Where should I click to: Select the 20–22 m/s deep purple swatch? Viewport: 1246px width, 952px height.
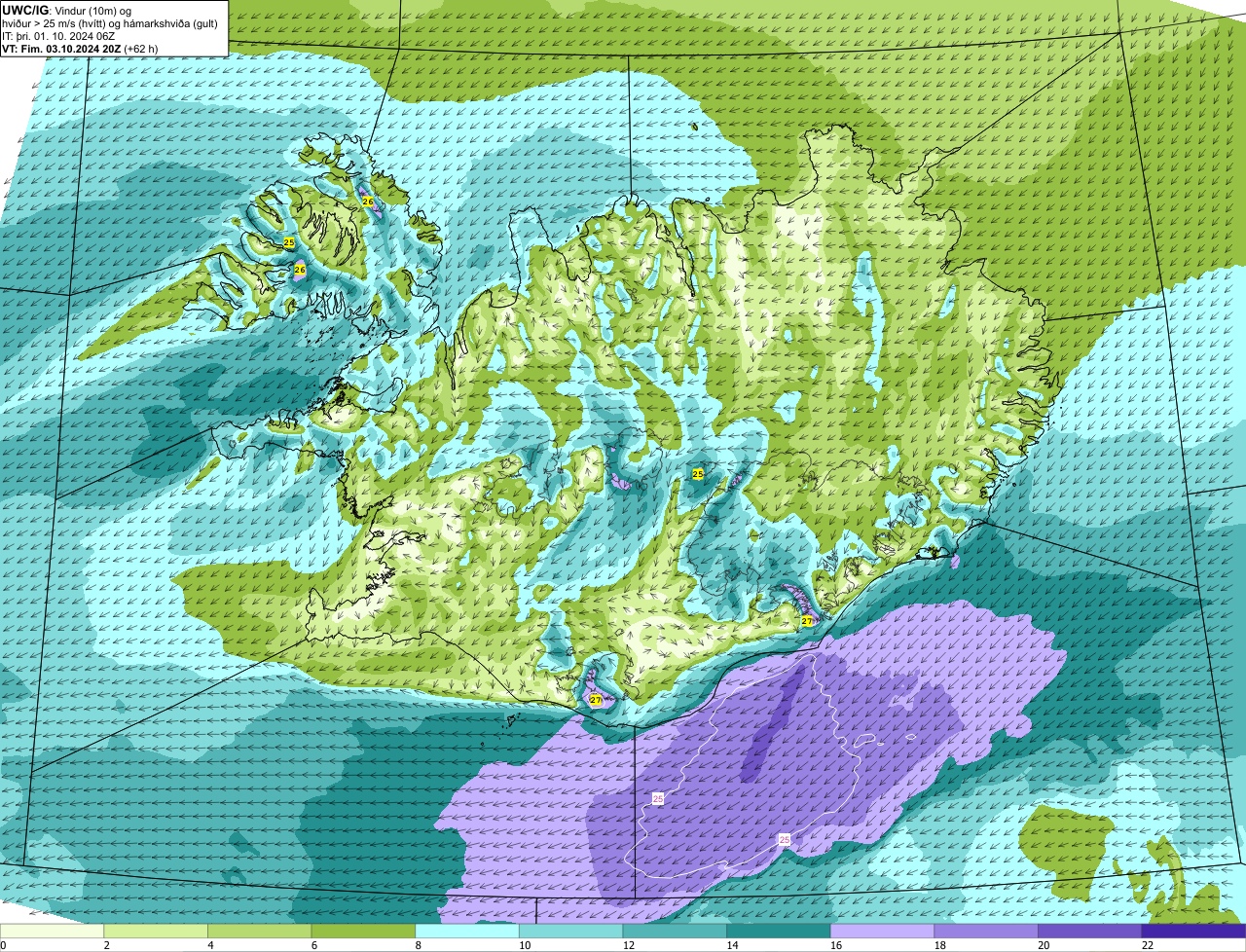(x=1090, y=931)
